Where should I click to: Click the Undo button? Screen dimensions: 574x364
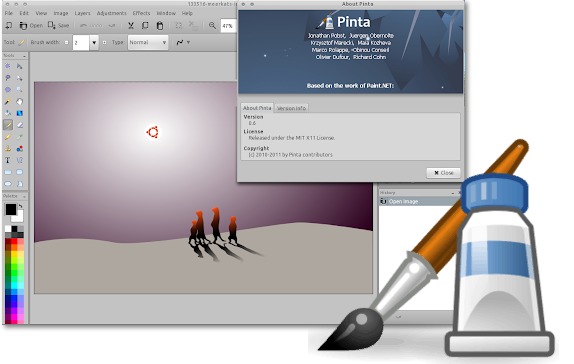91,25
